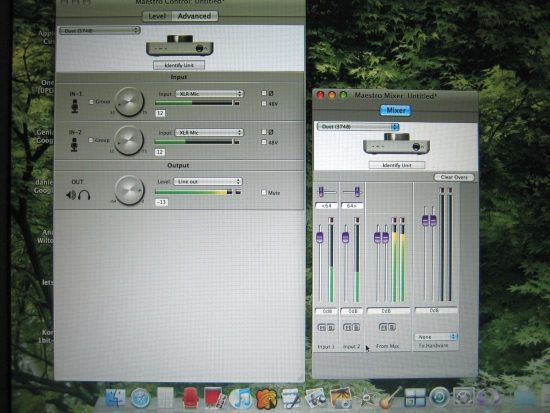Mute Input 2 in the mixer

pos(347,327)
